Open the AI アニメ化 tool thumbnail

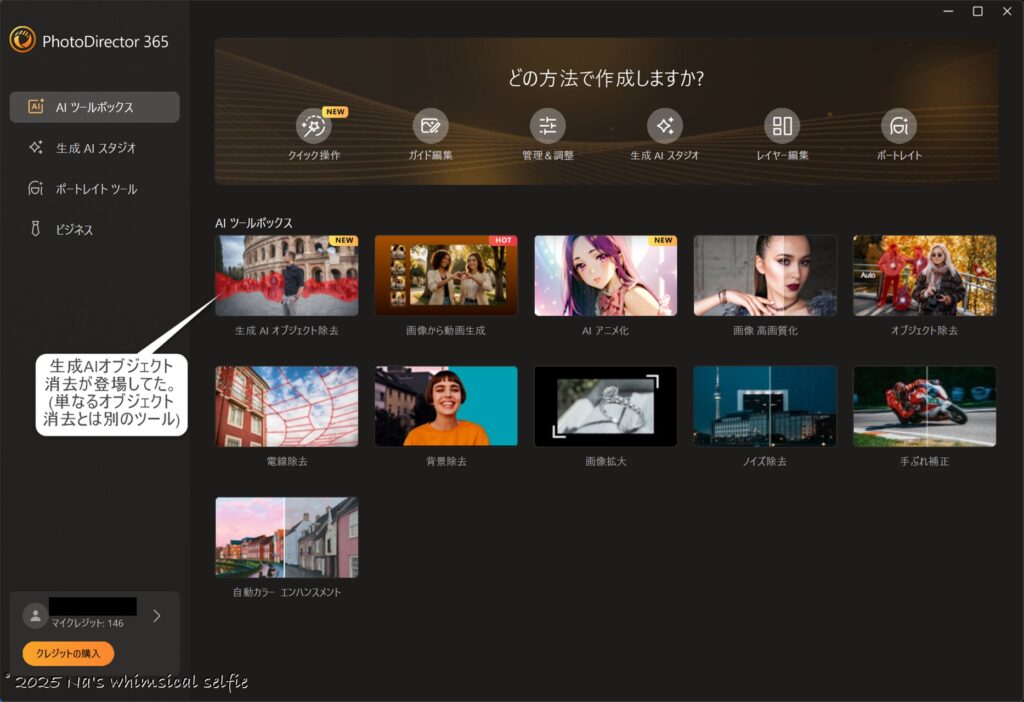coord(605,276)
